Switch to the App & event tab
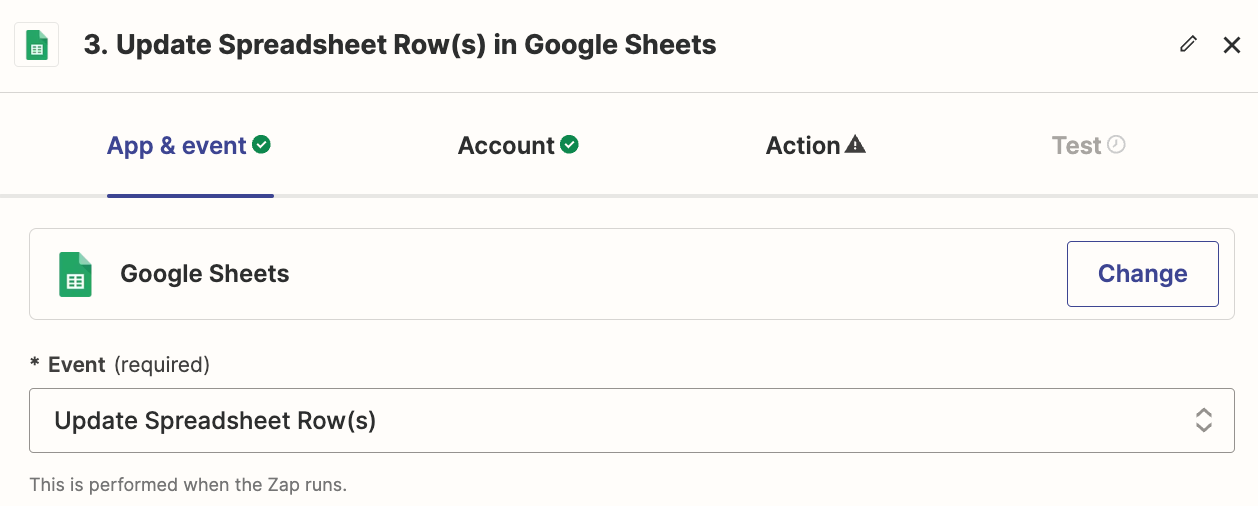The image size is (1258, 506). [177, 146]
